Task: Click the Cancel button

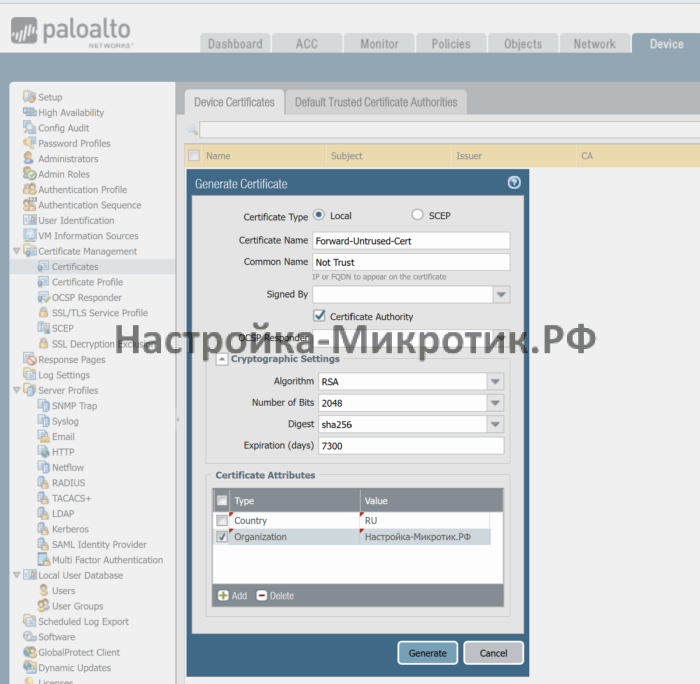Action: tap(493, 653)
